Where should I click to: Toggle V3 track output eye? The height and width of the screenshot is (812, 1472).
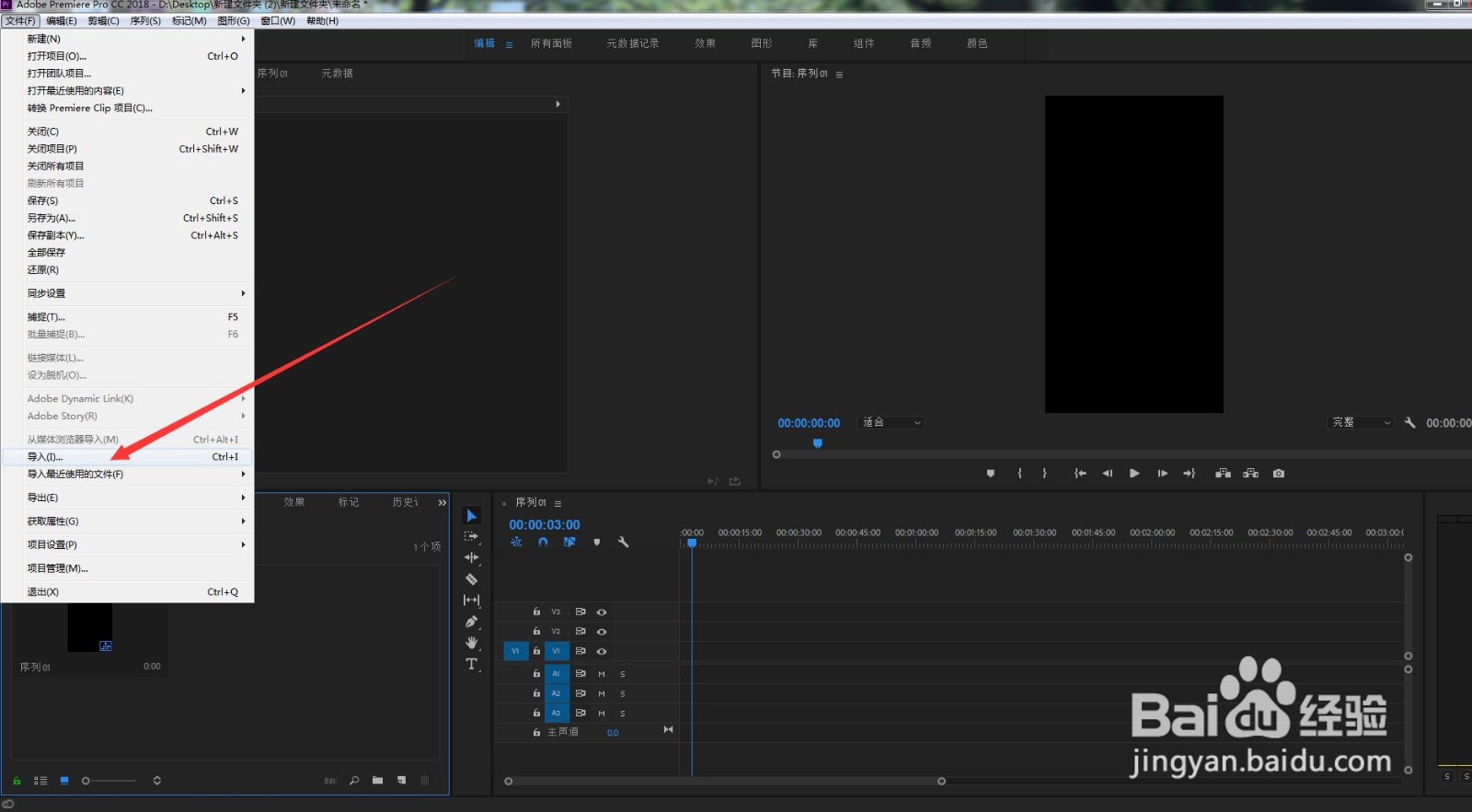[x=602, y=612]
